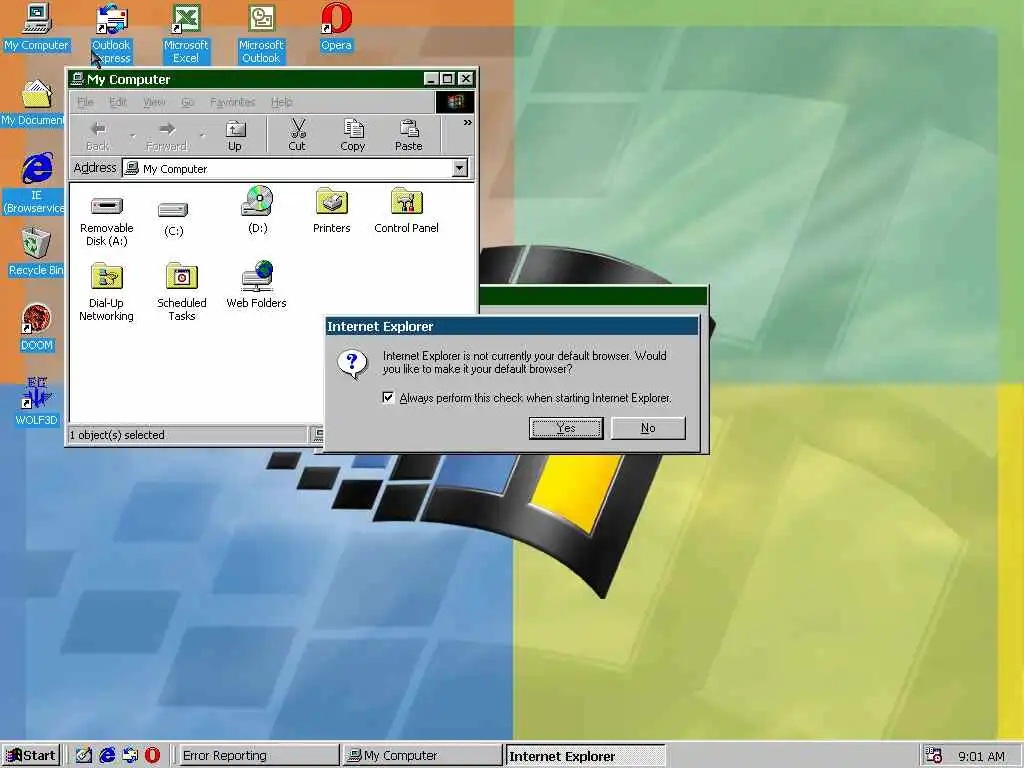Select the DOOM desktop shortcut
This screenshot has width=1024, height=768.
[x=37, y=327]
